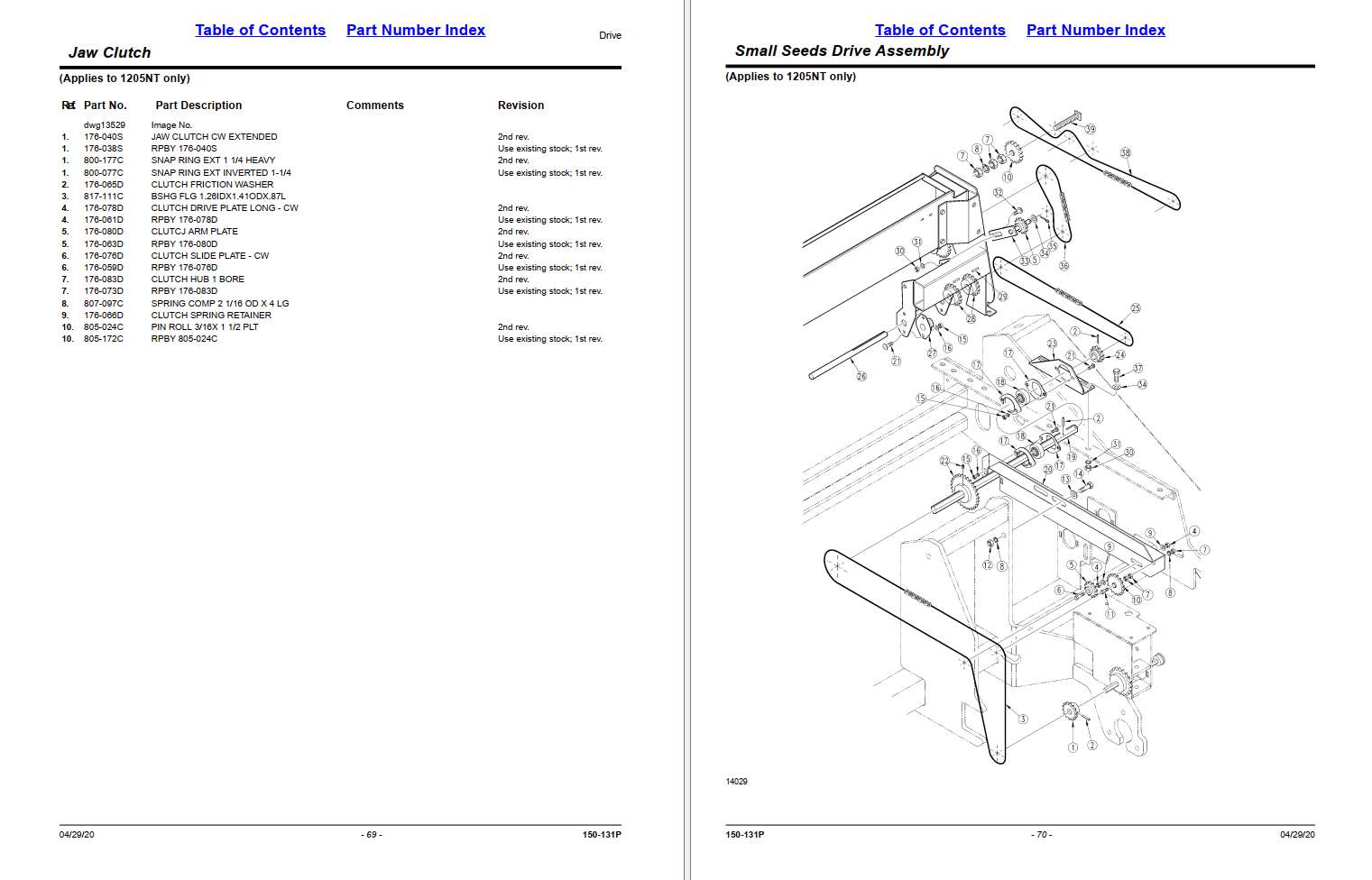
Task: Click callout 3 on the lower chain
Action: (1023, 719)
